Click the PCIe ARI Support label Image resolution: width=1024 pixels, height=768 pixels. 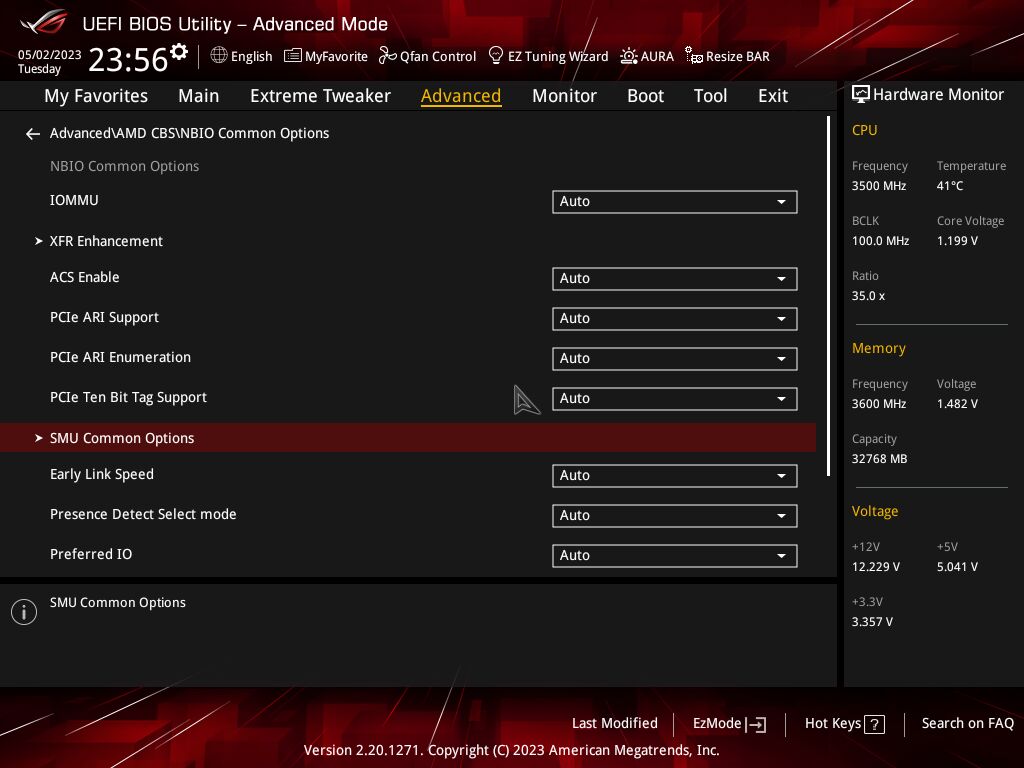click(x=104, y=317)
